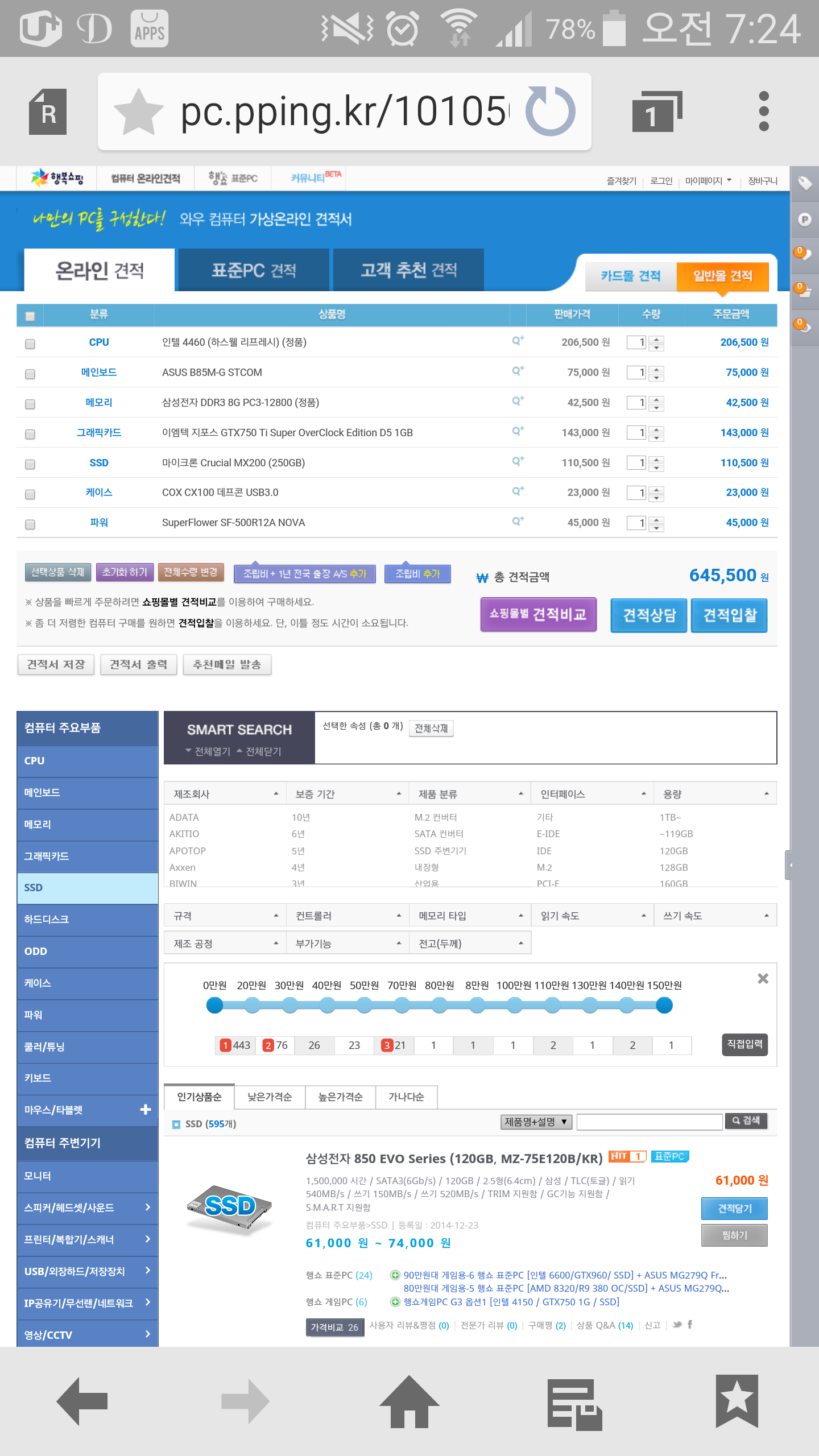Tap the browser page reload icon

[x=550, y=111]
